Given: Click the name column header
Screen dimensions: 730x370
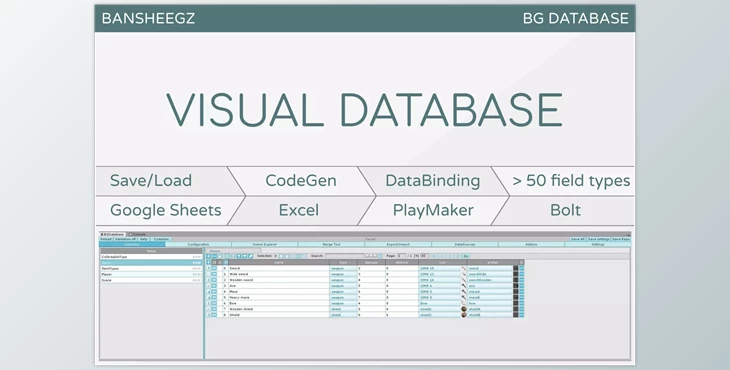Looking at the screenshot, I should [279, 262].
